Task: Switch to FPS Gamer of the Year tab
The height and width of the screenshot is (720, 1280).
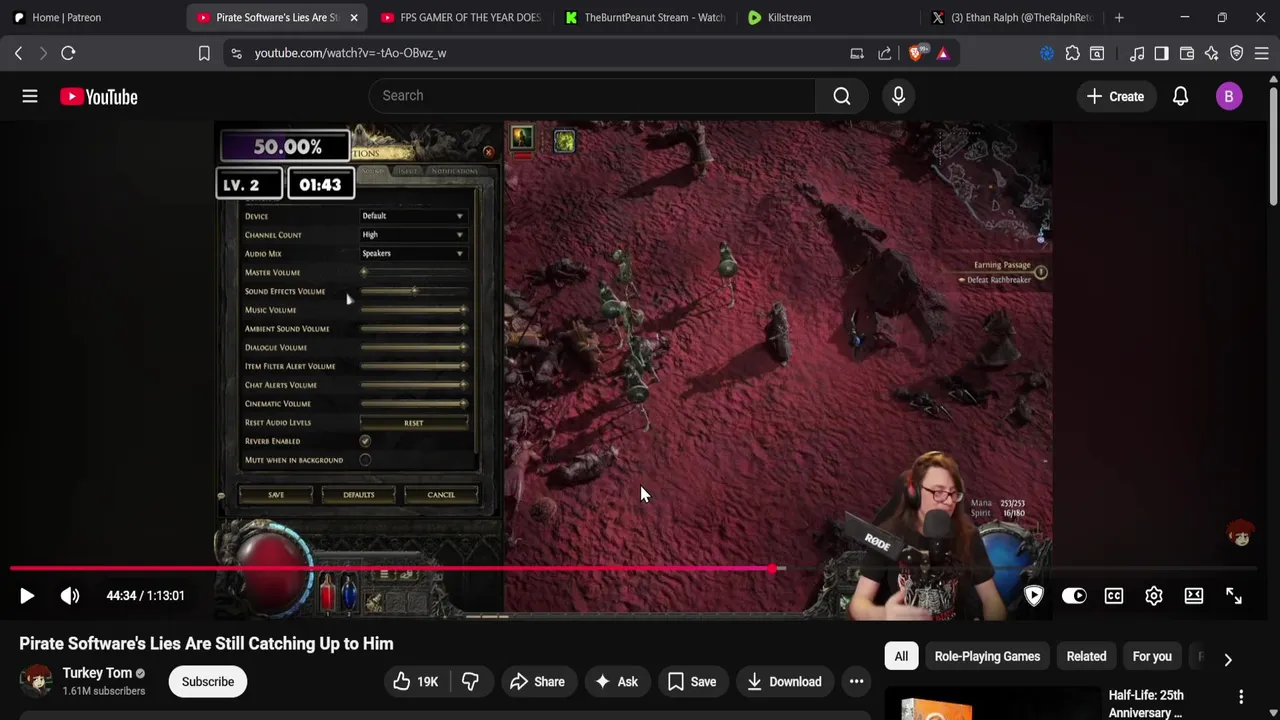Action: pos(461,17)
